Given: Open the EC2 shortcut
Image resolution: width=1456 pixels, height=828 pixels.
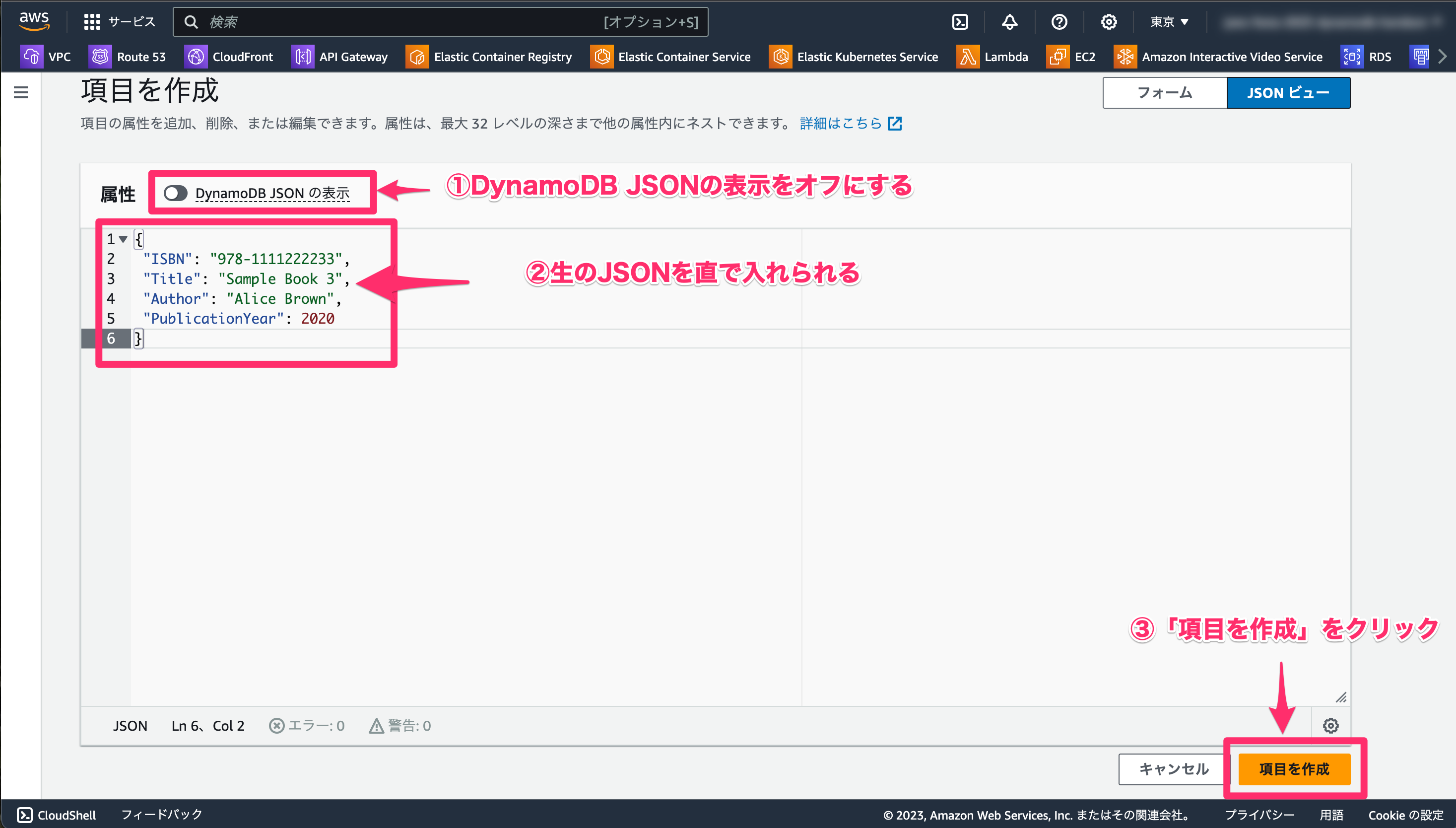Looking at the screenshot, I should point(1071,57).
